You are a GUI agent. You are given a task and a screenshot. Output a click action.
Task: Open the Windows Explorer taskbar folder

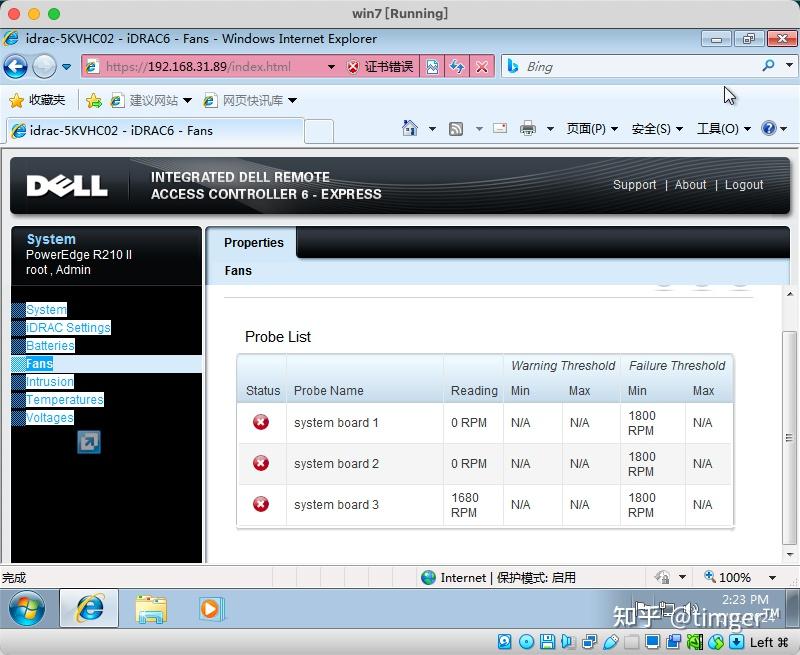point(151,609)
